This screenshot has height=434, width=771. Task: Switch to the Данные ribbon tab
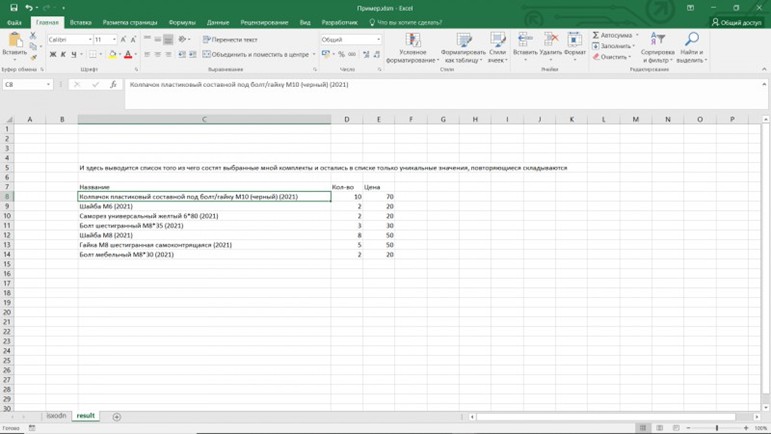[218, 22]
